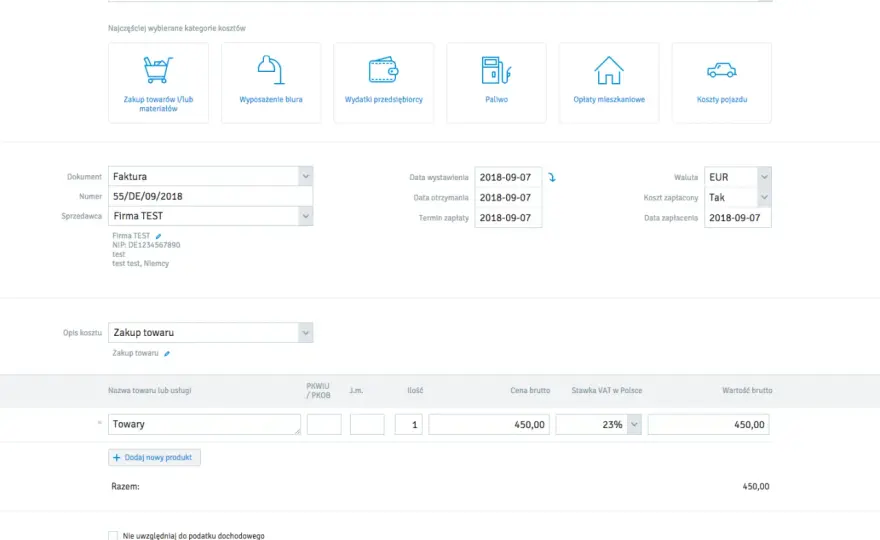Click the total amount next to Razem
The width and height of the screenshot is (880, 540).
coord(755,486)
